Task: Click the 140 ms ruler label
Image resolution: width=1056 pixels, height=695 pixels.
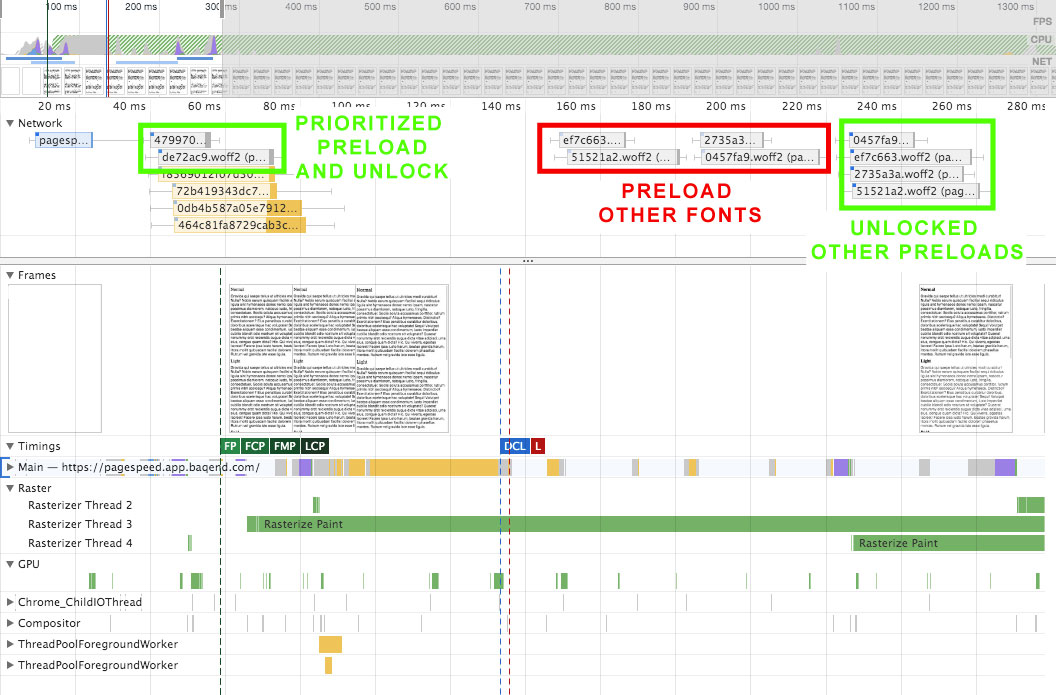Action: tap(501, 106)
